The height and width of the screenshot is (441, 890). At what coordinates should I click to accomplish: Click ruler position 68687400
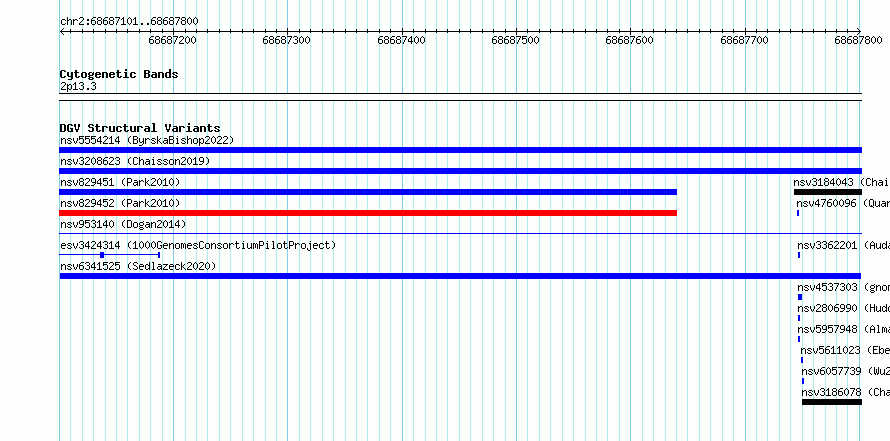click(x=401, y=40)
